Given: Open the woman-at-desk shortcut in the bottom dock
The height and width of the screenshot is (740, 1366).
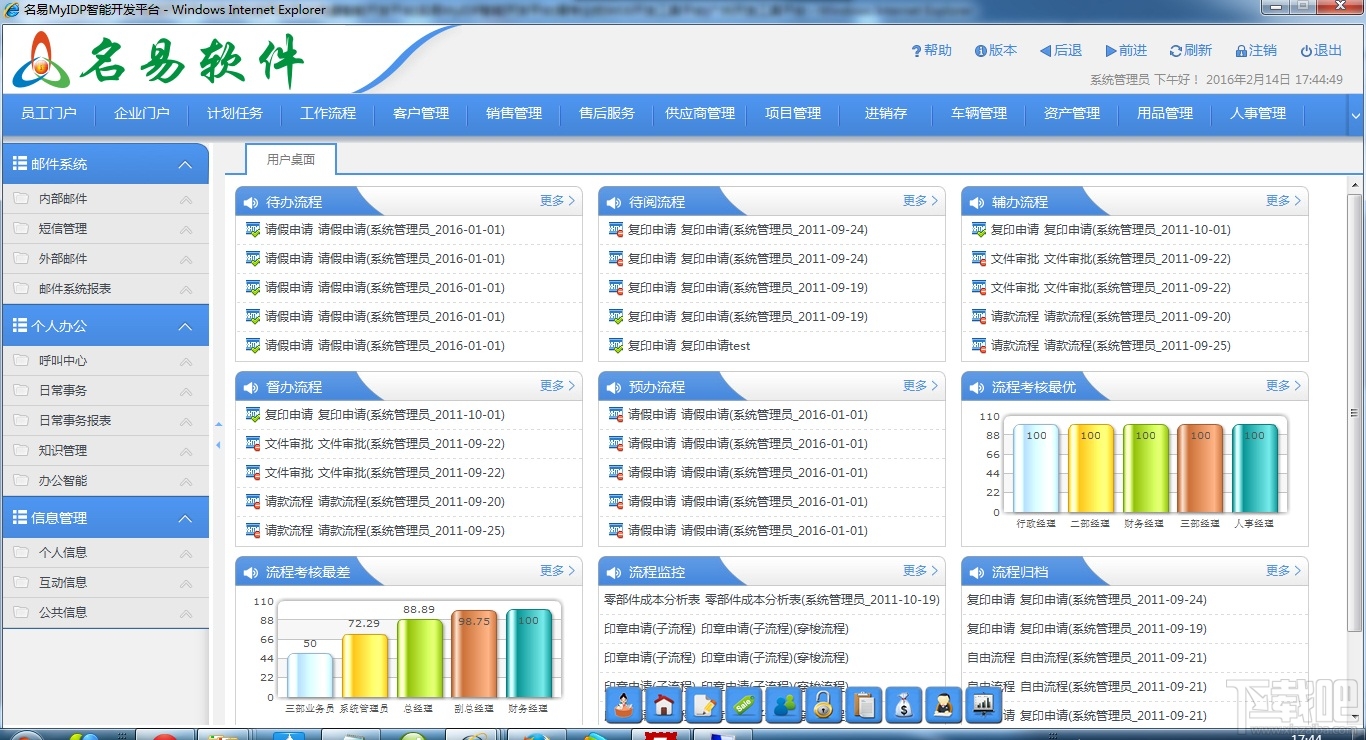Looking at the screenshot, I should point(626,705).
